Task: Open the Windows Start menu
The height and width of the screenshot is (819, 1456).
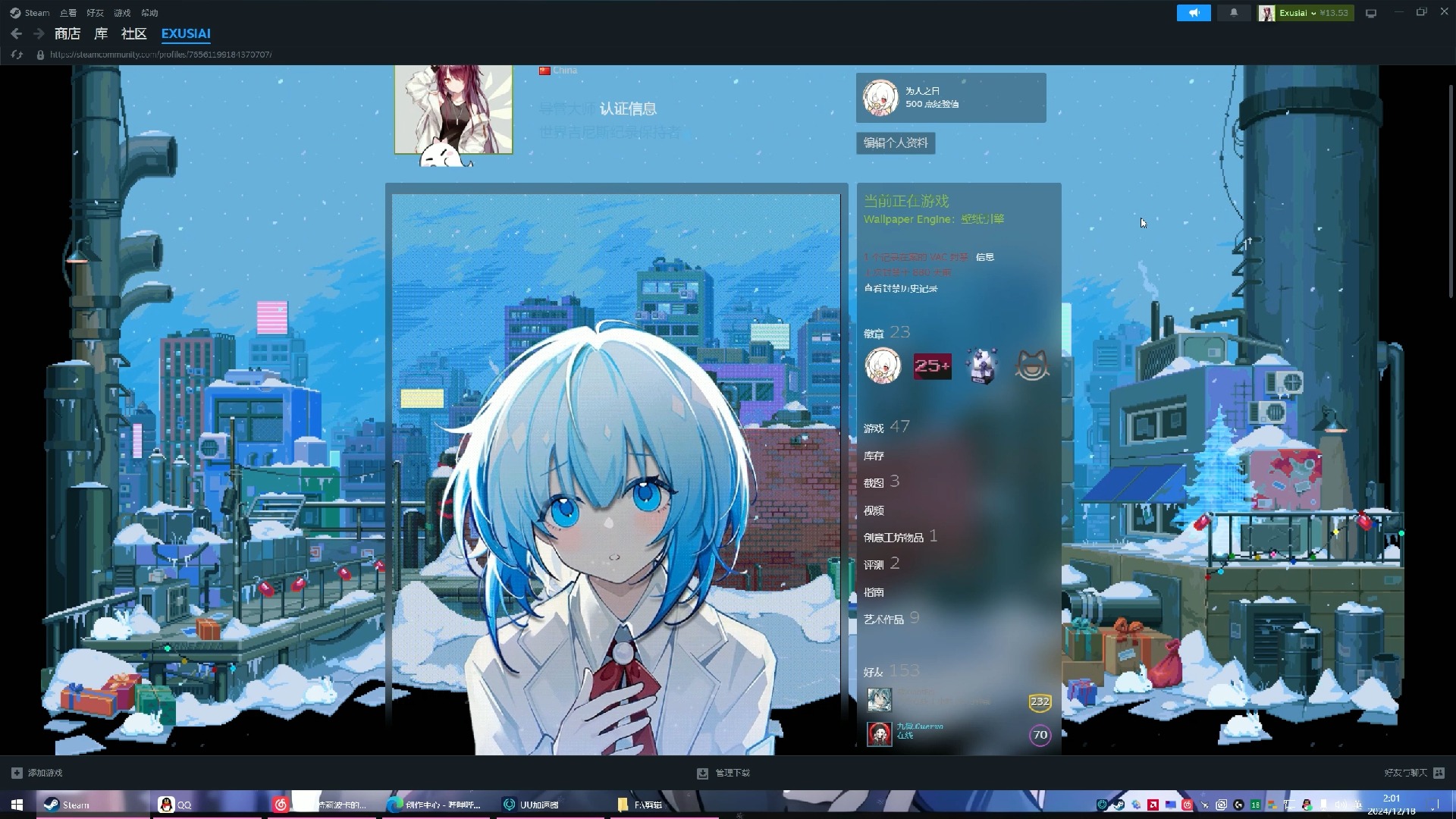Action: point(17,805)
